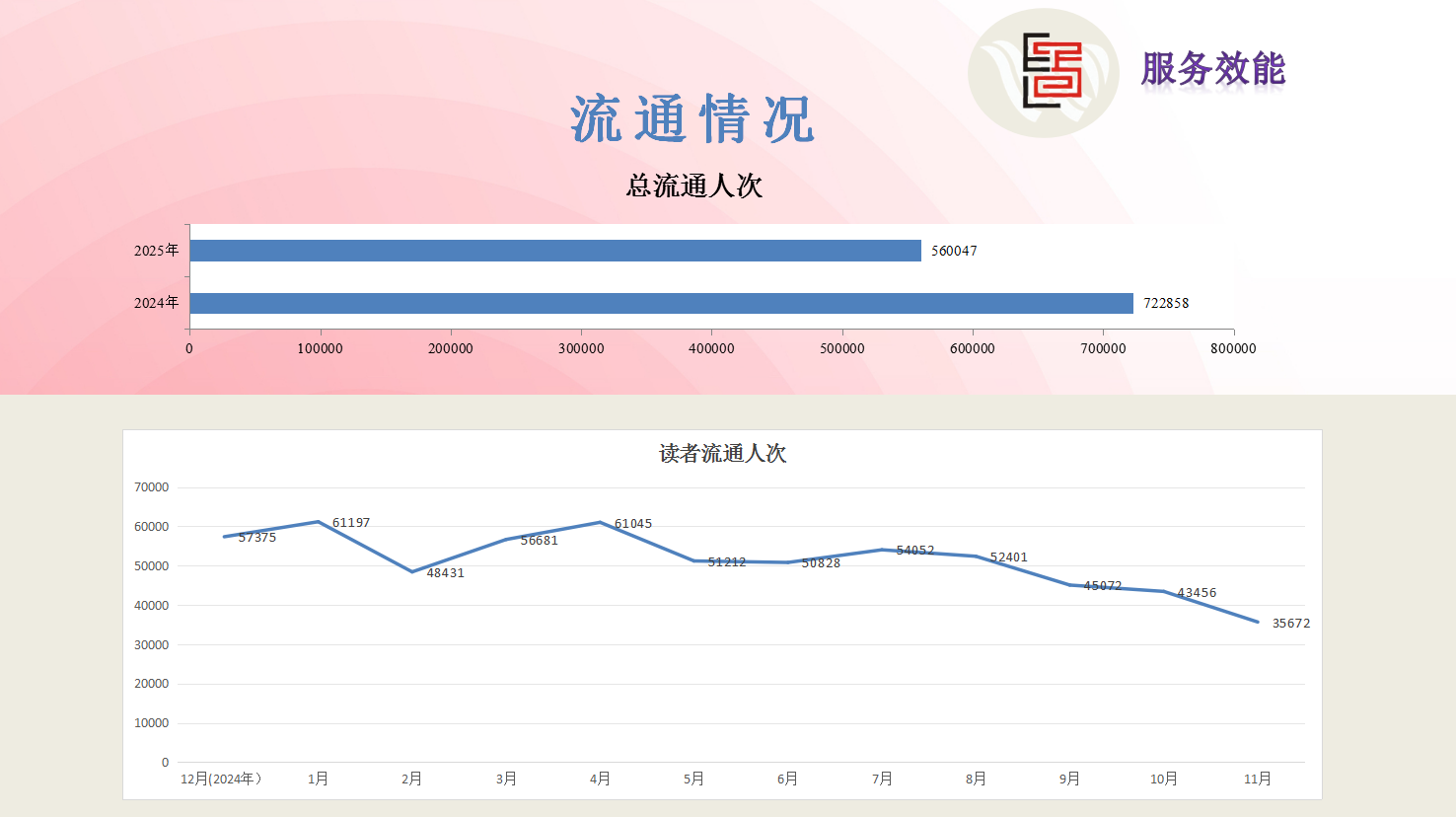The height and width of the screenshot is (817, 1456).
Task: Click the 70000 vertical axis value
Action: pos(152,487)
